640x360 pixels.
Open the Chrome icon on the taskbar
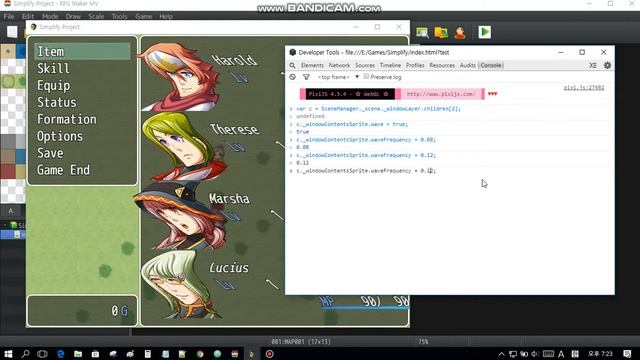tap(200, 354)
